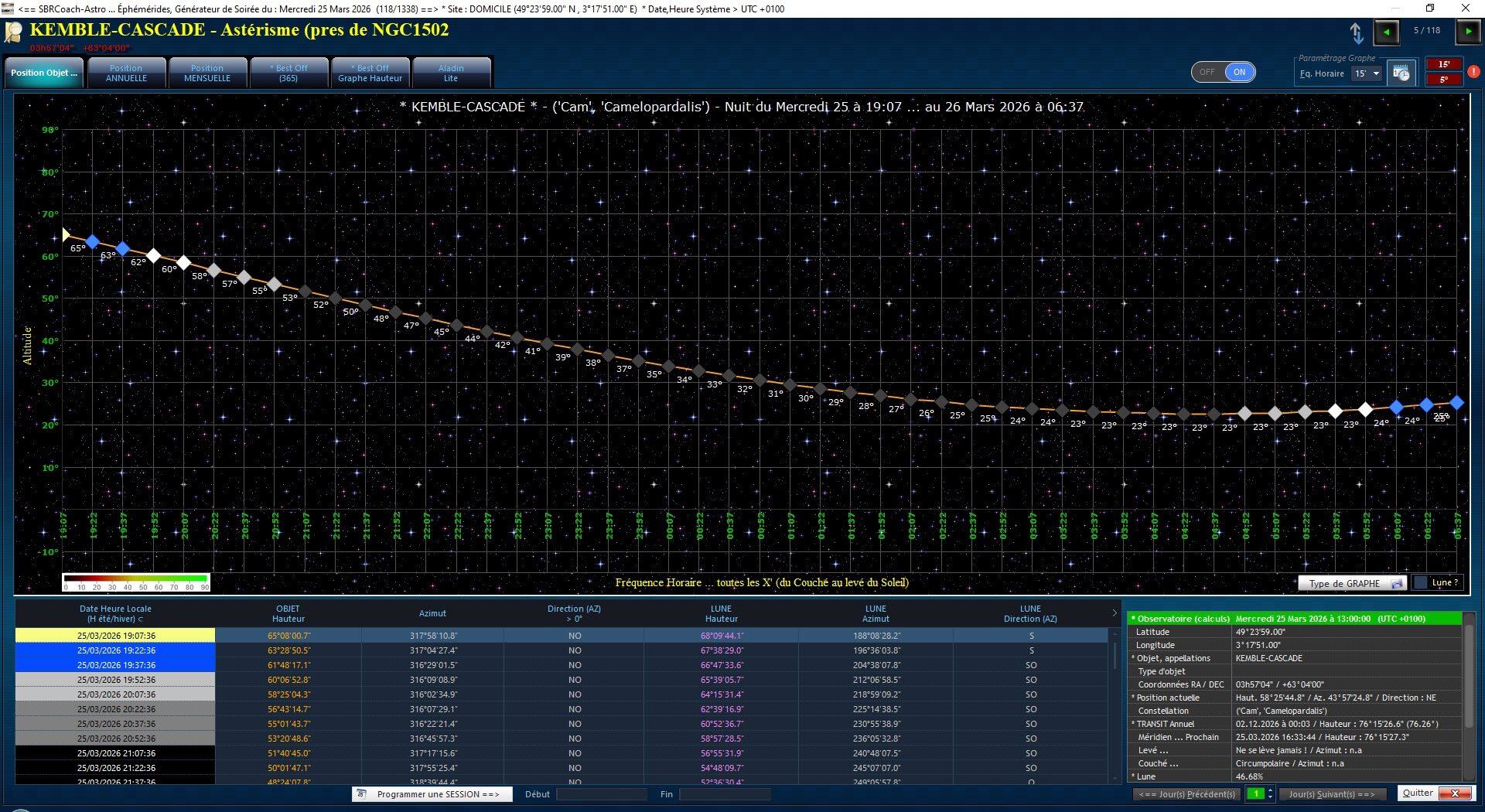Click the Type de GRAPHE button
1485x812 pixels.
pos(1351,584)
